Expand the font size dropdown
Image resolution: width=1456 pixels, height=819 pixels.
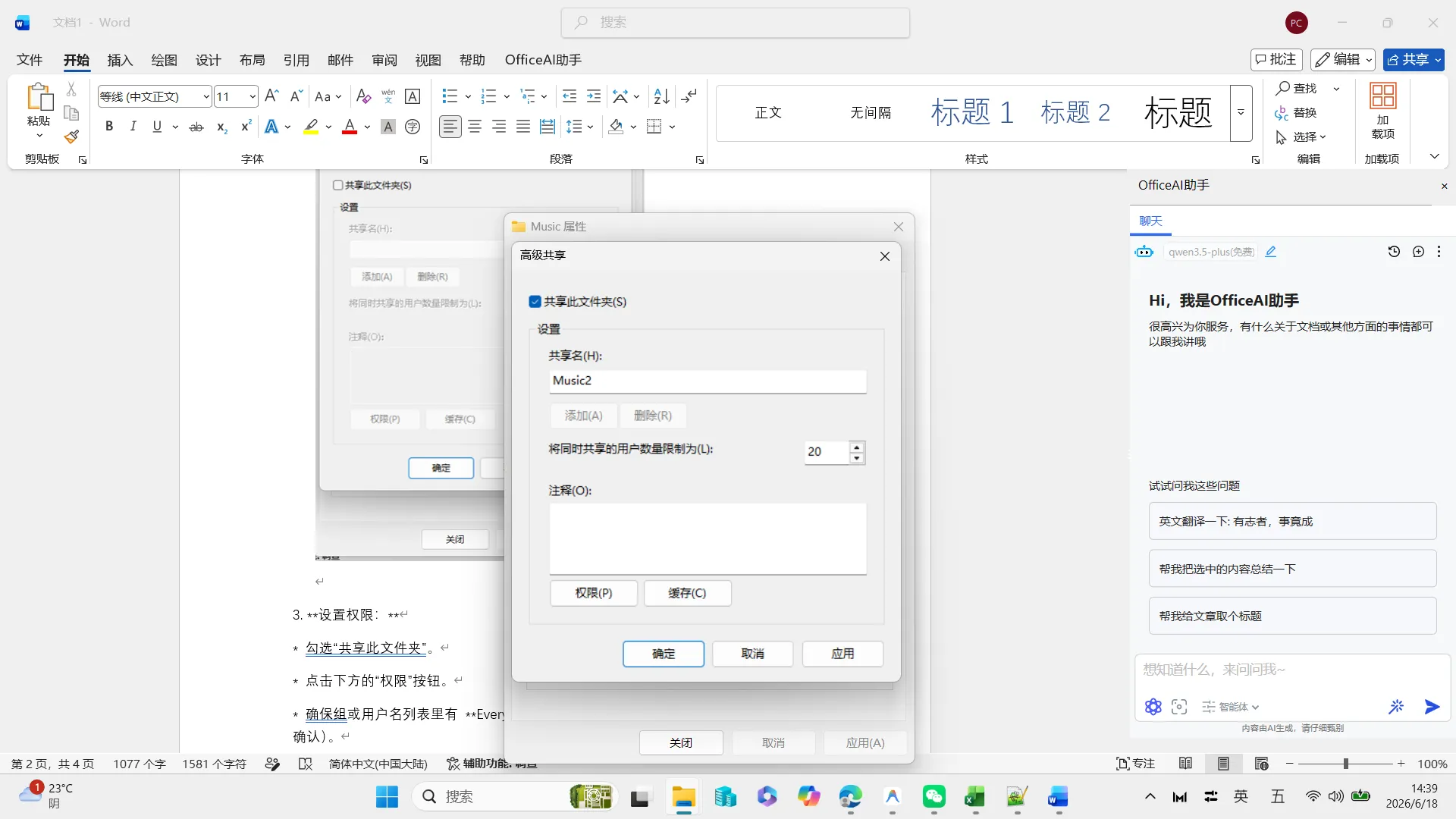pyautogui.click(x=253, y=96)
